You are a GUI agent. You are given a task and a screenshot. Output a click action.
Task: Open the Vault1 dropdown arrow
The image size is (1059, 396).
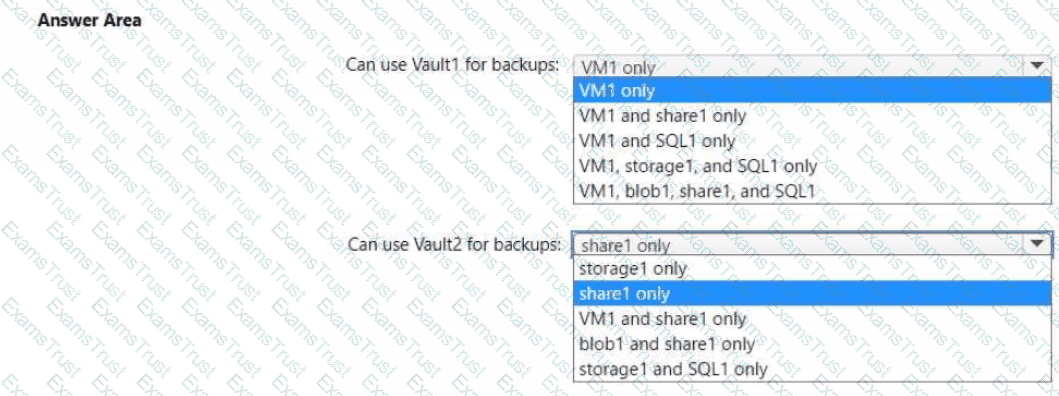point(1037,66)
